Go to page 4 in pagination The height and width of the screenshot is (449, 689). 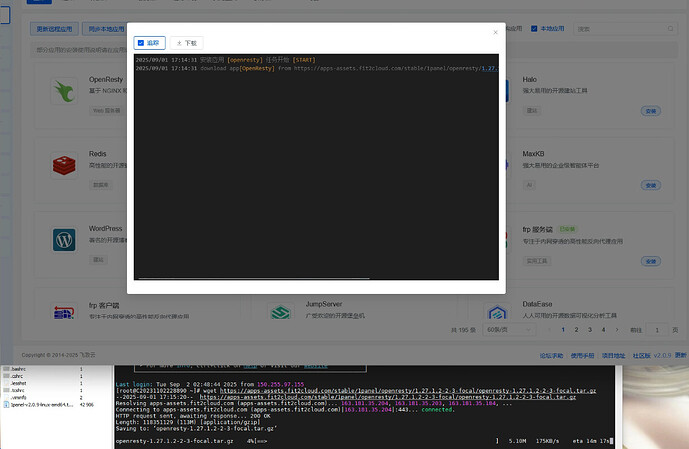click(603, 330)
